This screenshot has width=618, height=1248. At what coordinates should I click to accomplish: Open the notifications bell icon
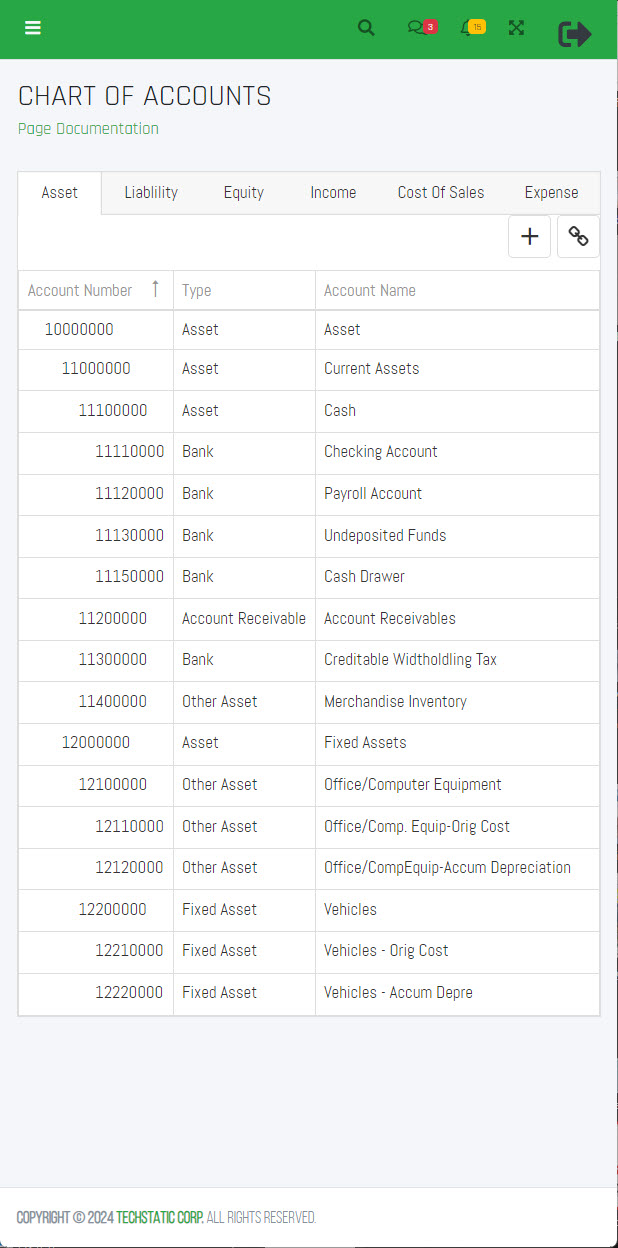(x=467, y=29)
